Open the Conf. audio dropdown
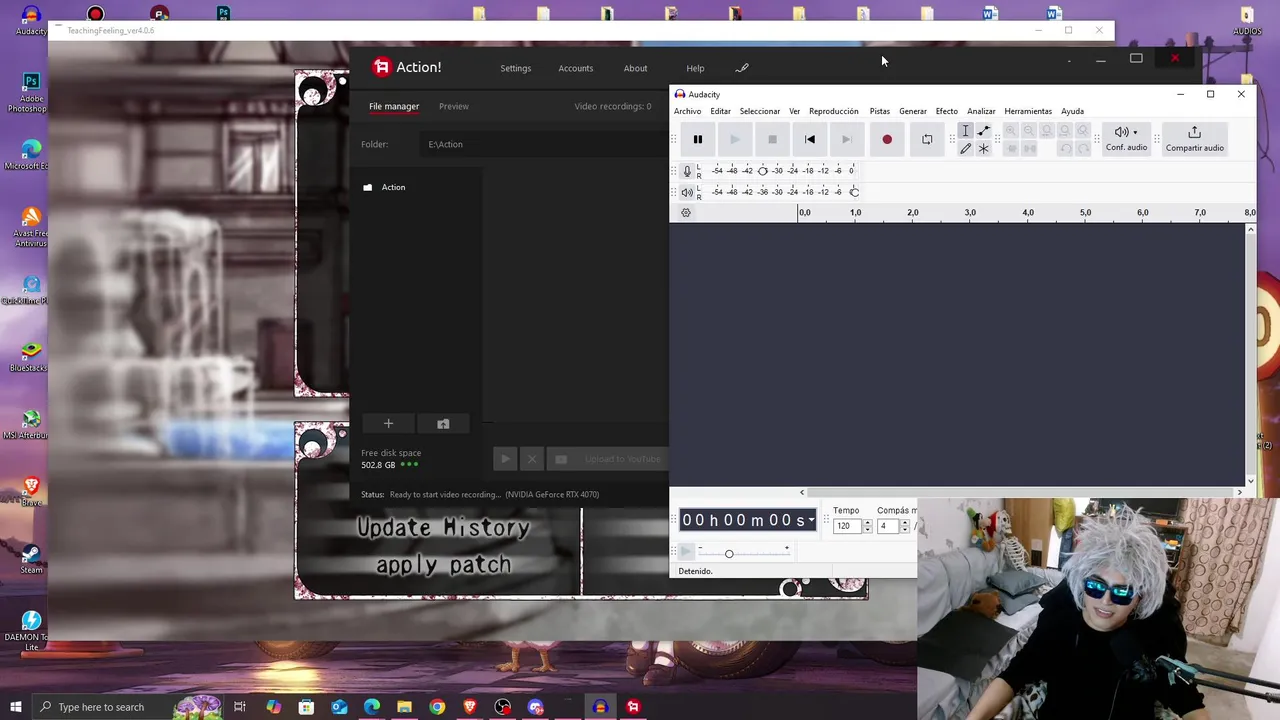Image resolution: width=1280 pixels, height=720 pixels. point(1126,139)
